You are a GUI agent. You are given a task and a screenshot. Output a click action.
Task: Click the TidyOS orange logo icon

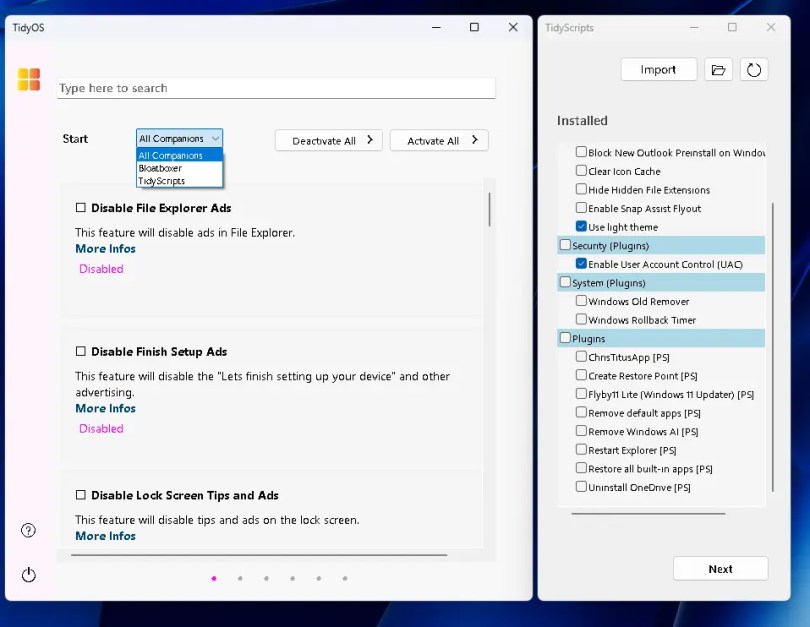tap(29, 80)
